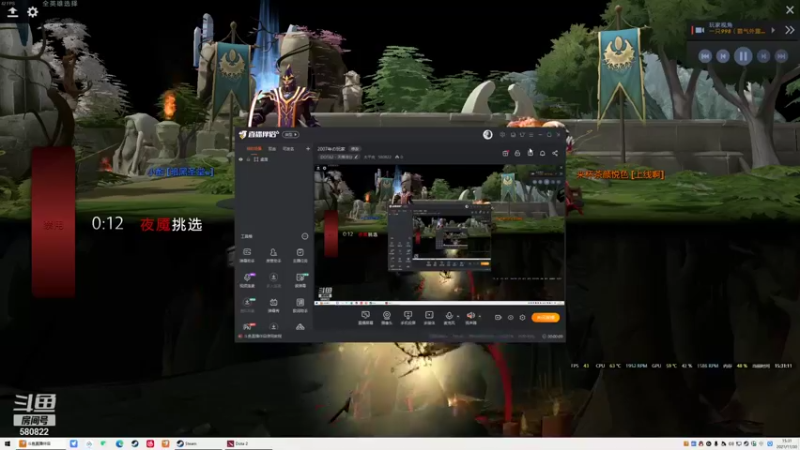Add the video window source below the preview

tap(429, 317)
